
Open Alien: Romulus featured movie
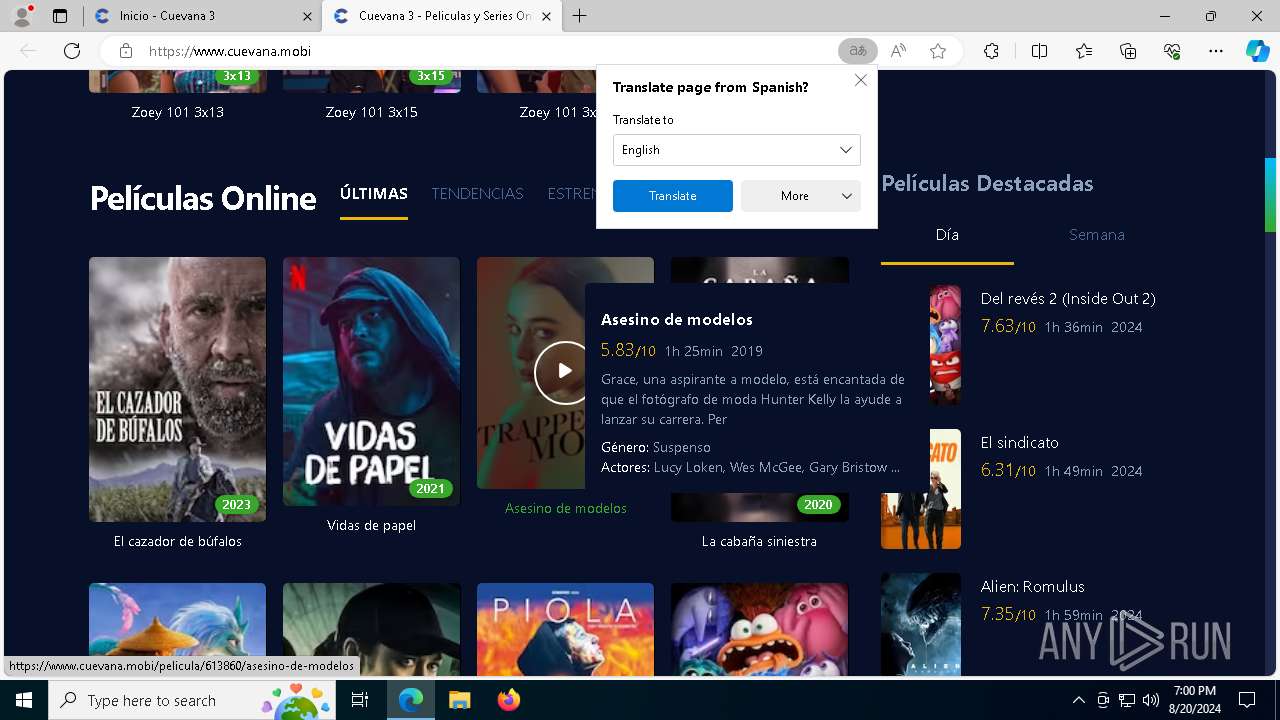(x=1032, y=586)
